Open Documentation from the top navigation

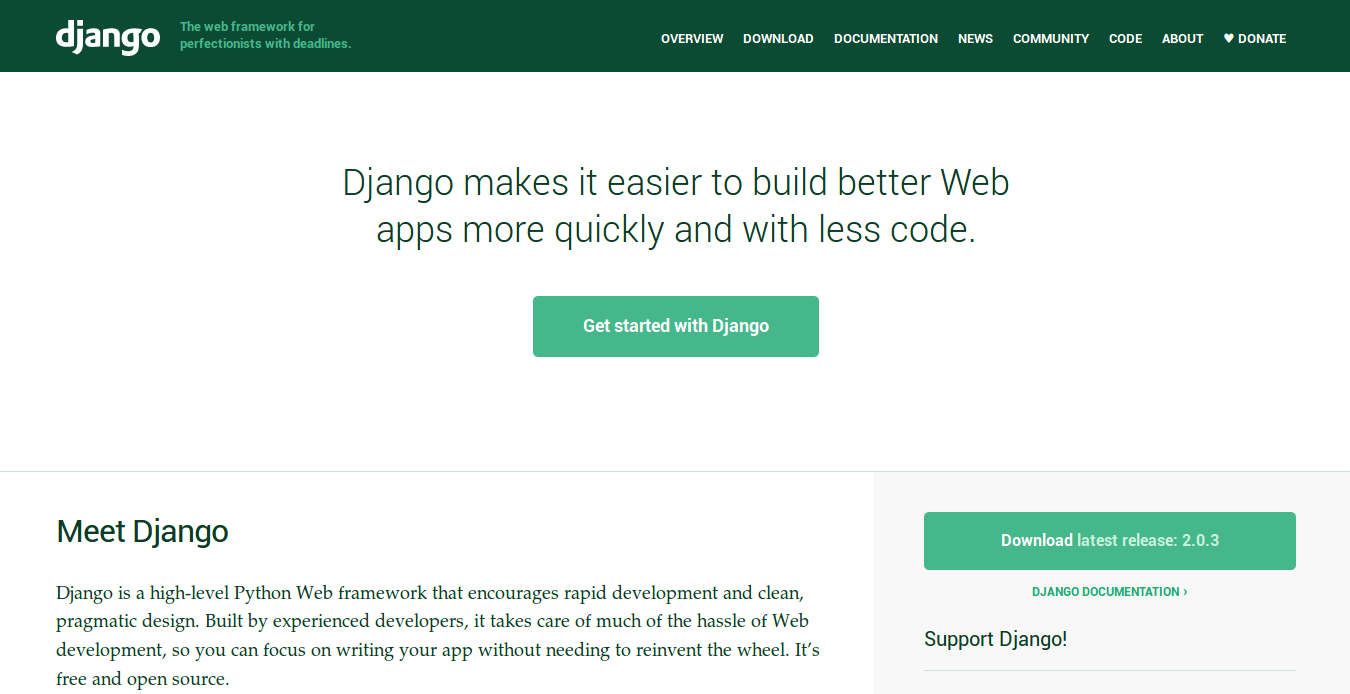pos(886,39)
